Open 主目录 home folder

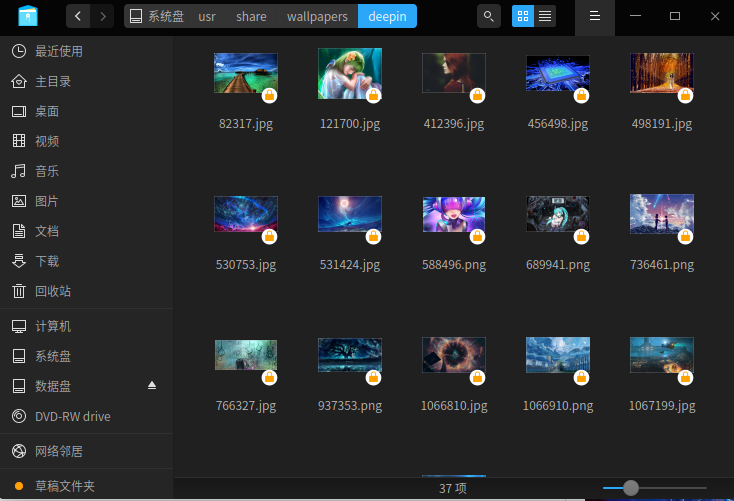point(87,81)
